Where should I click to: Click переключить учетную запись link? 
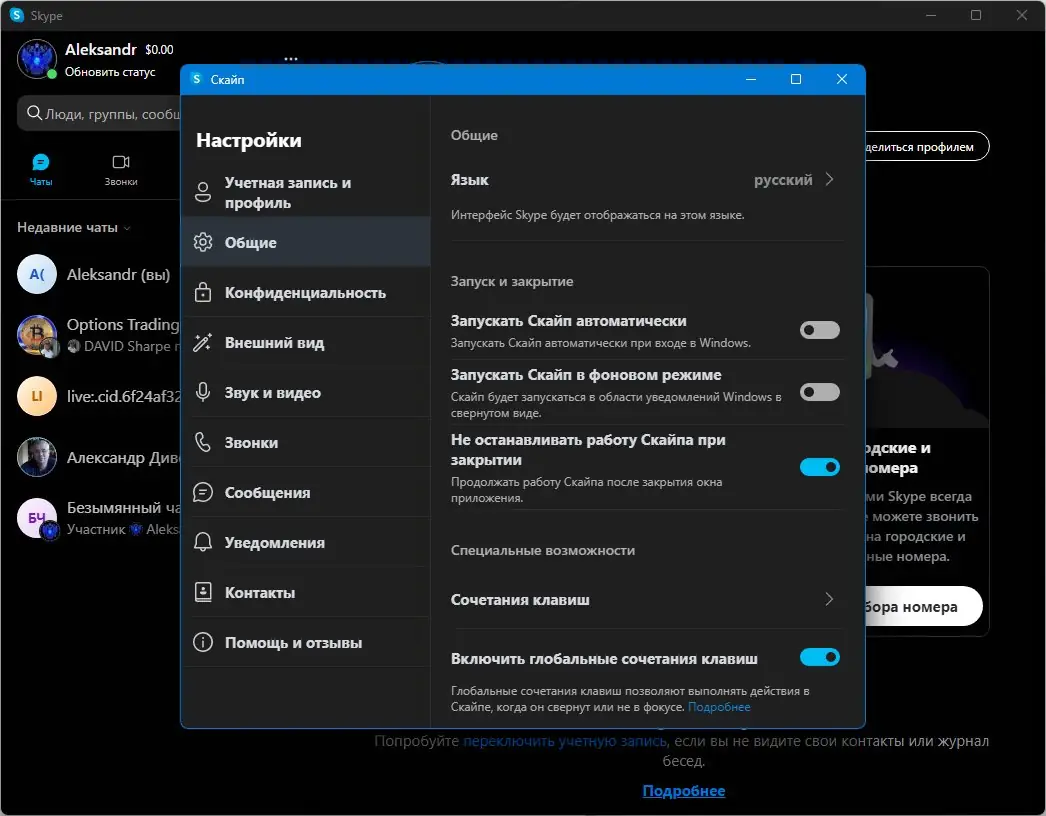tap(565, 741)
